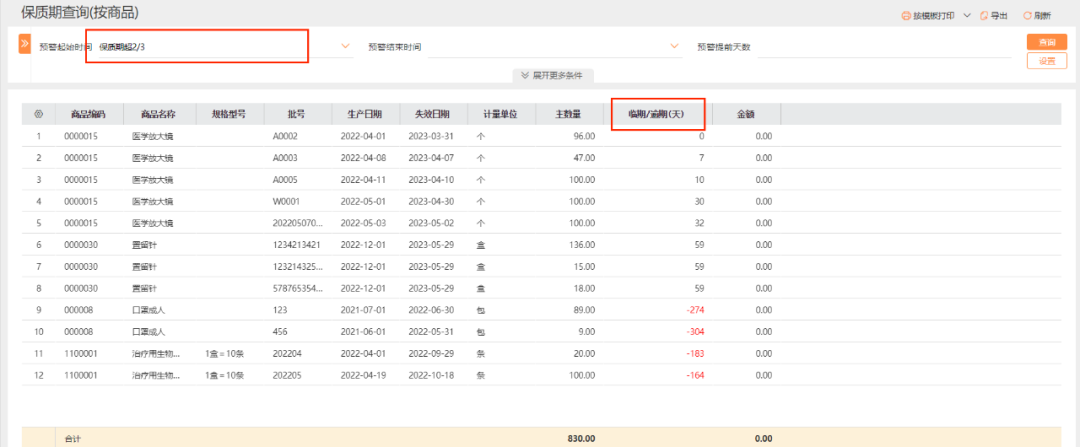Click overdue value -304
1080x447 pixels.
(695, 332)
